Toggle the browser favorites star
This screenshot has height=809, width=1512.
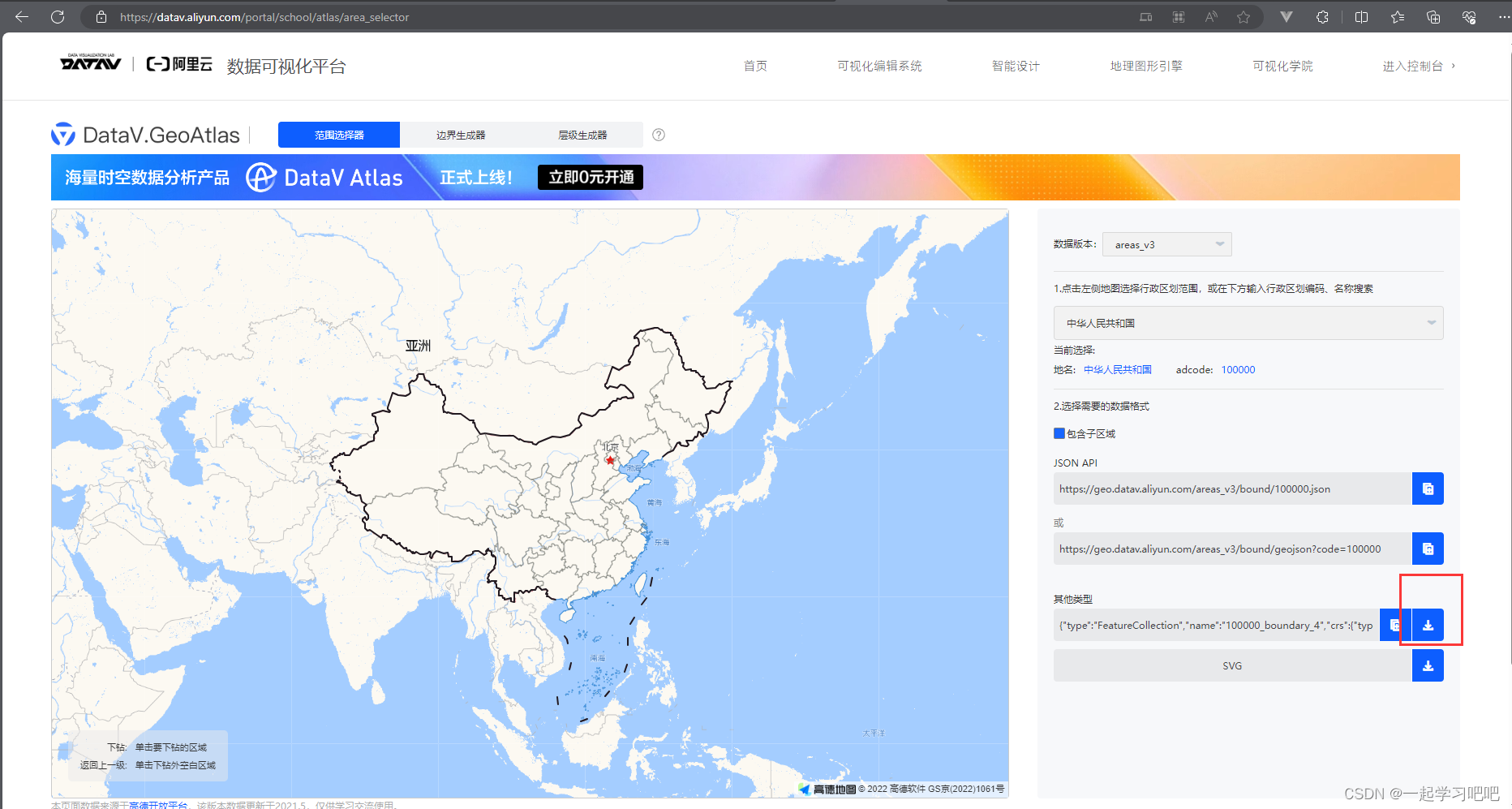click(1244, 16)
